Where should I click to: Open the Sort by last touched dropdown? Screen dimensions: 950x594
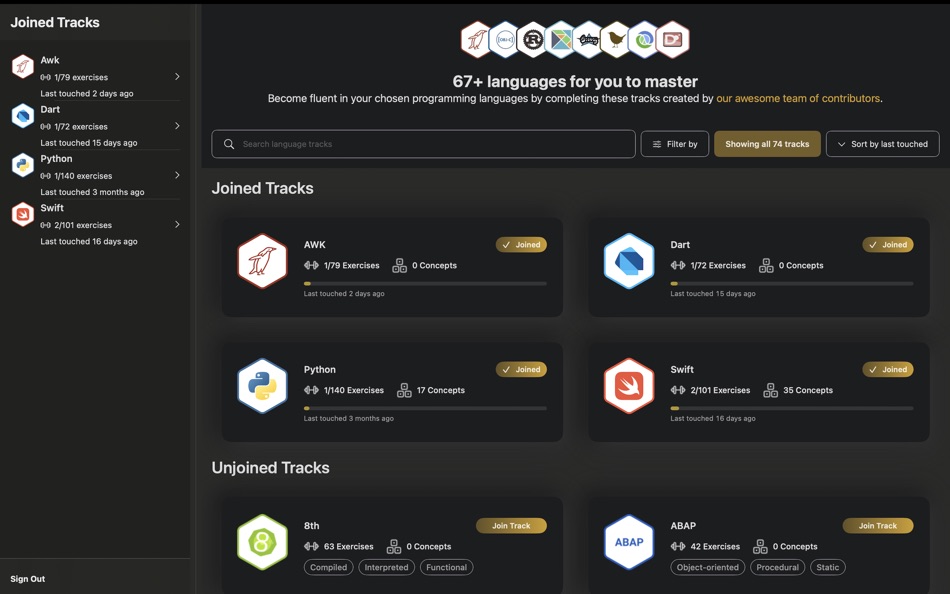[x=883, y=144]
